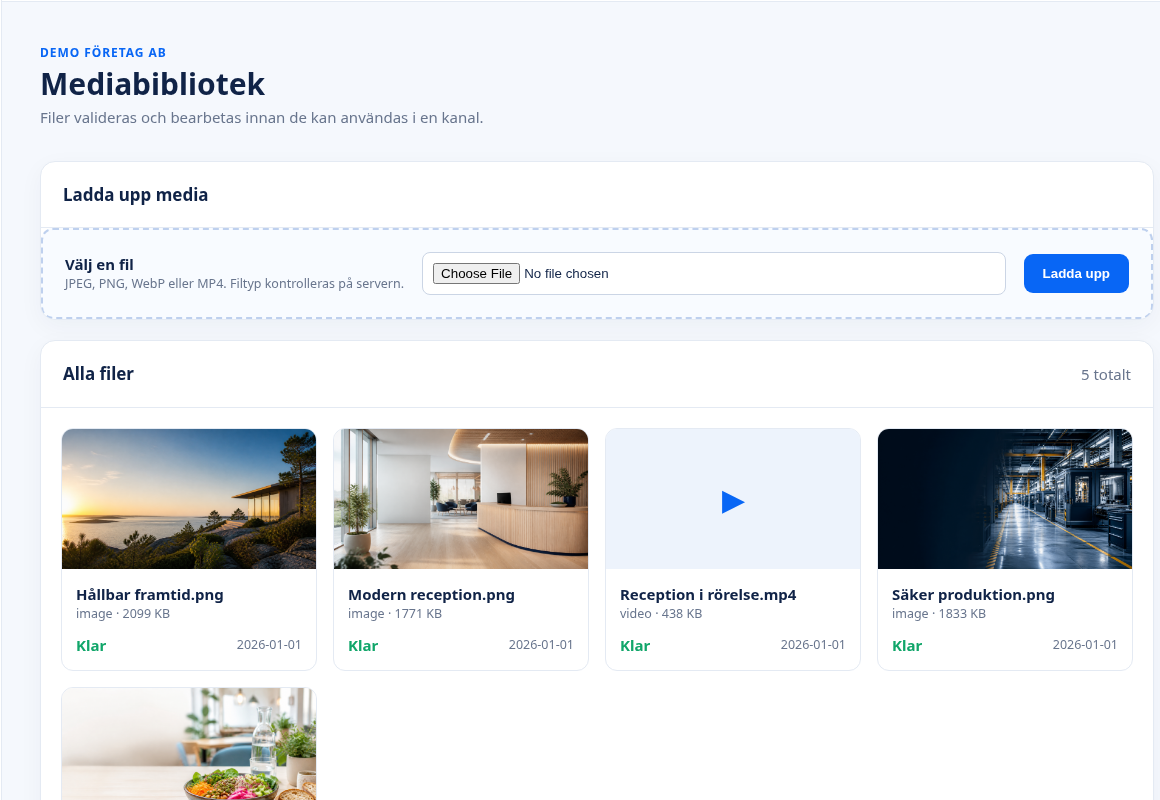The image size is (1160, 800).
Task: Click the 'Välj en fil' label
Action: 99,265
